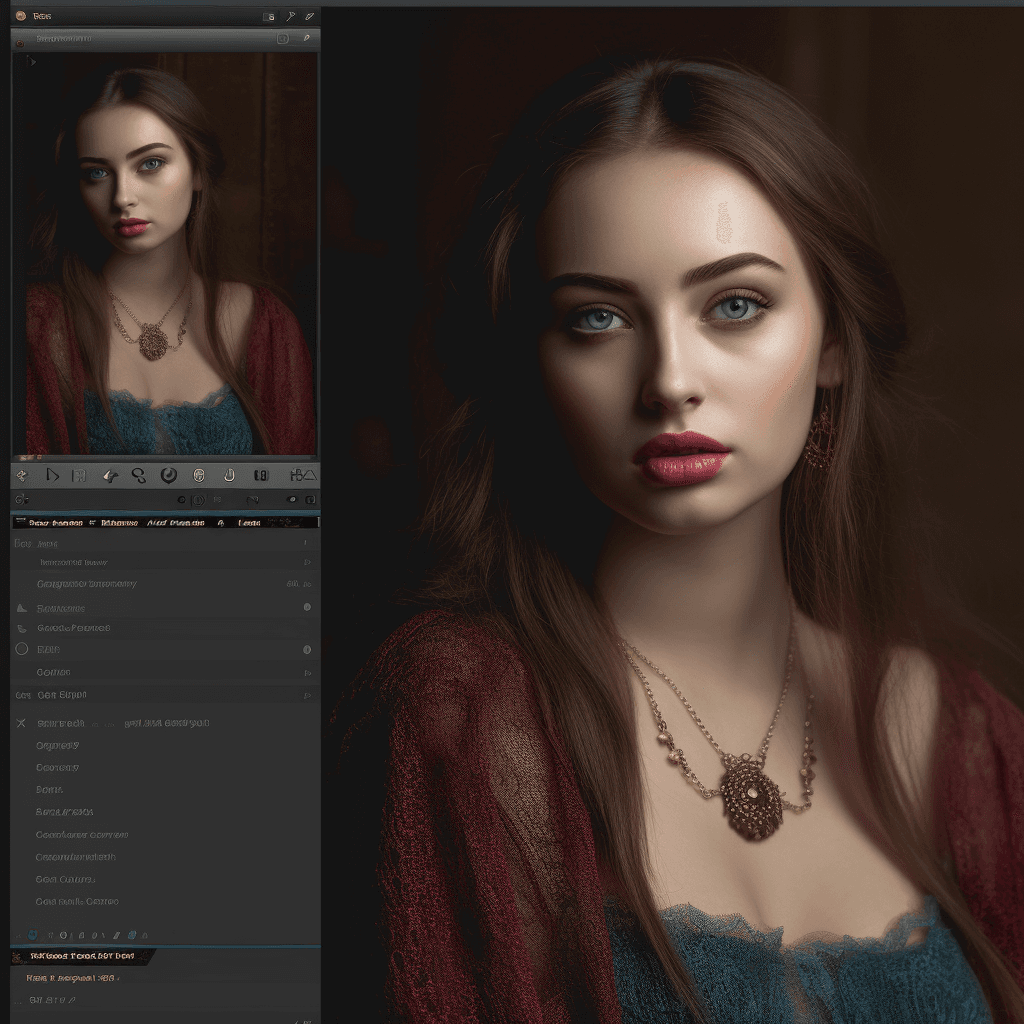
Task: Click the play triangle icon in the toolbar
Action: [x=52, y=475]
